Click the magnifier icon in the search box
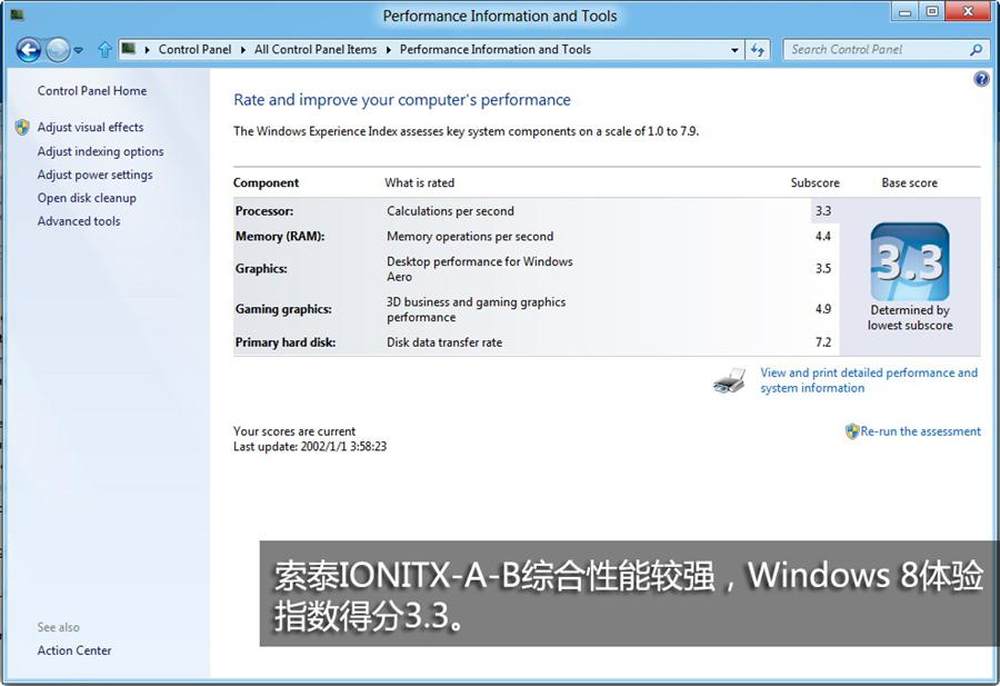The height and width of the screenshot is (686, 1000). click(x=976, y=49)
